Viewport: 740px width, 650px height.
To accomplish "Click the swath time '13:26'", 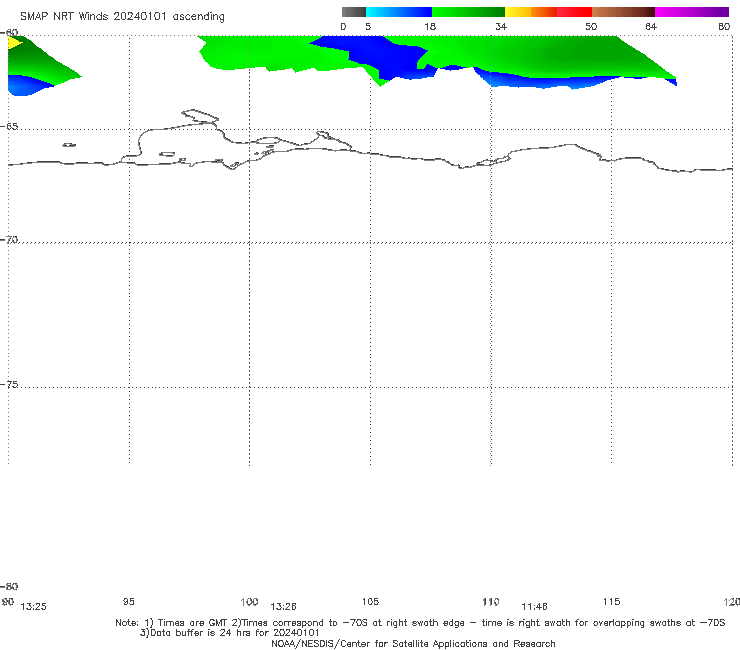I will tap(283, 607).
